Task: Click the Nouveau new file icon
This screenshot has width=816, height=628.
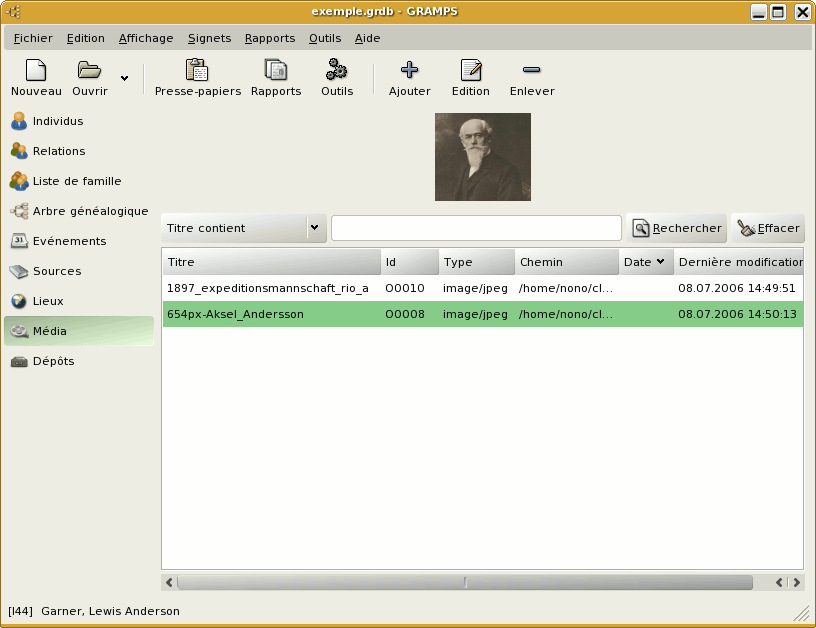Action: 36,71
